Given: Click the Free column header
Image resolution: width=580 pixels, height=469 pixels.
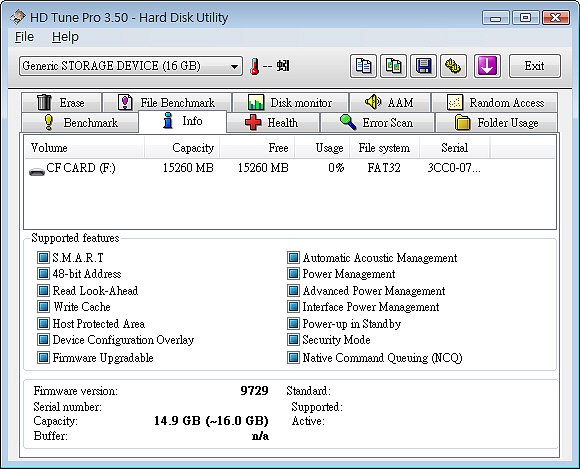Looking at the screenshot, I should click(x=257, y=148).
